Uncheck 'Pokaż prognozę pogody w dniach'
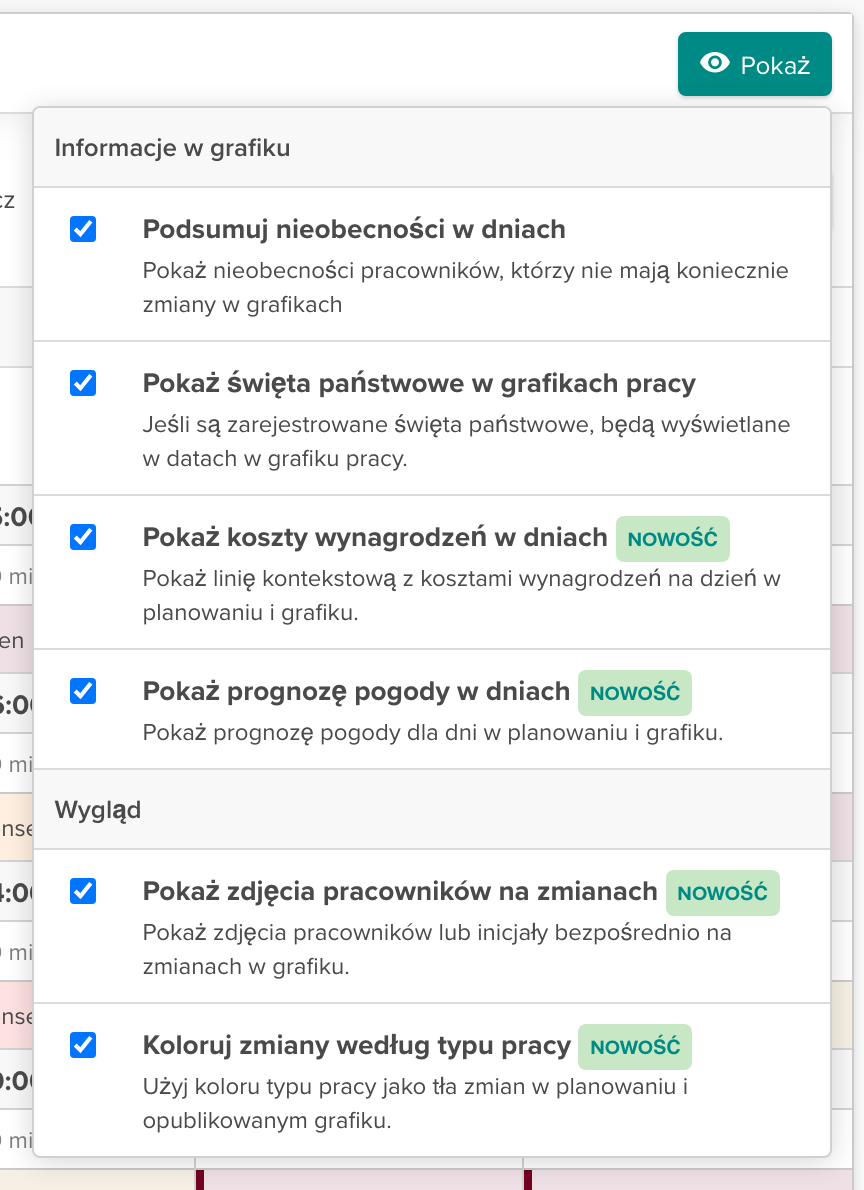 82,692
